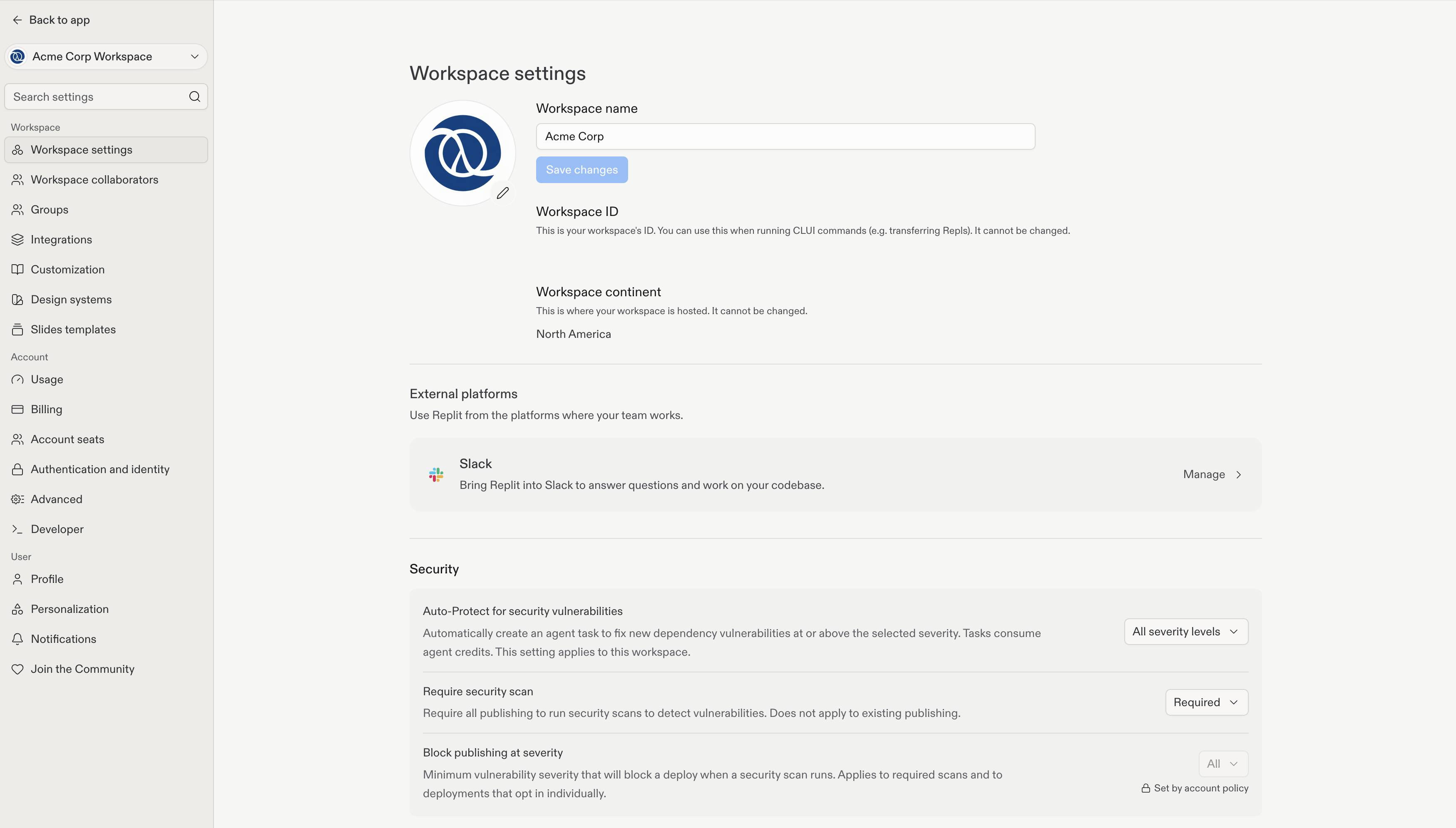The width and height of the screenshot is (1456, 828).
Task: Click the Notifications bell icon in sidebar
Action: (x=17, y=639)
